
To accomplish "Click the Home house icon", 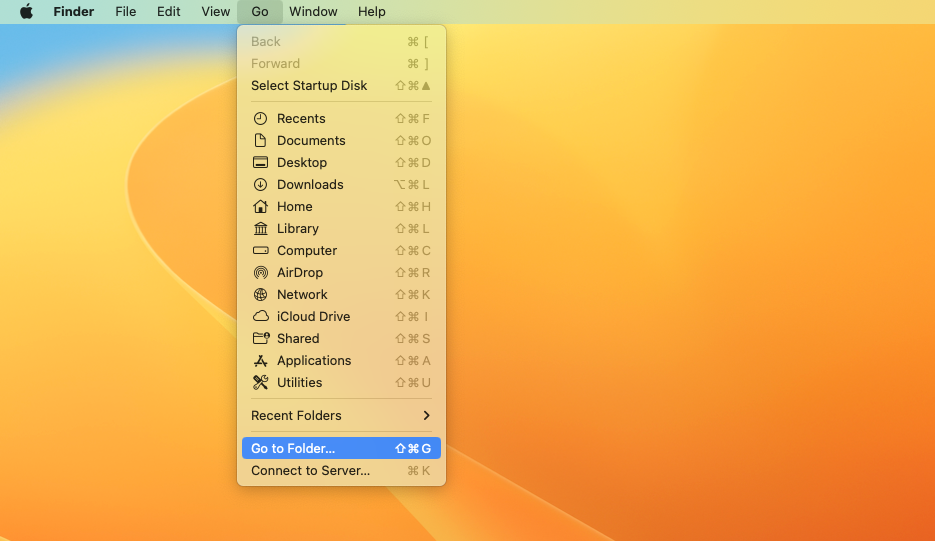I will (x=261, y=206).
